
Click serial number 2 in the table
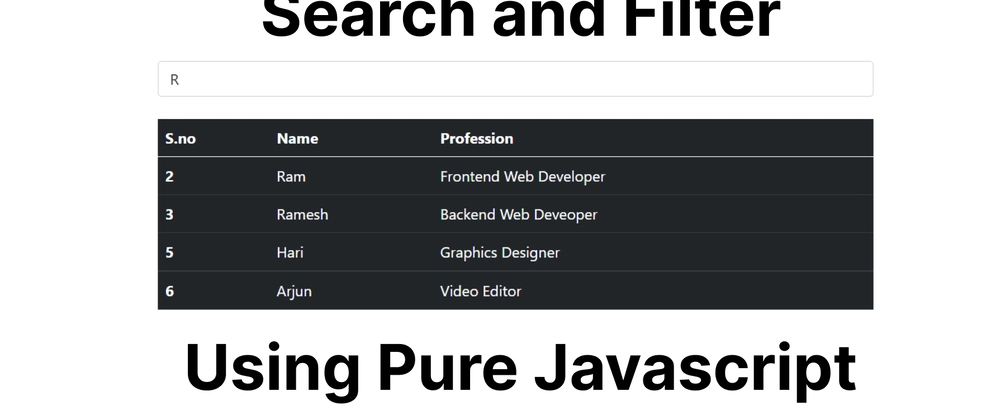click(169, 177)
